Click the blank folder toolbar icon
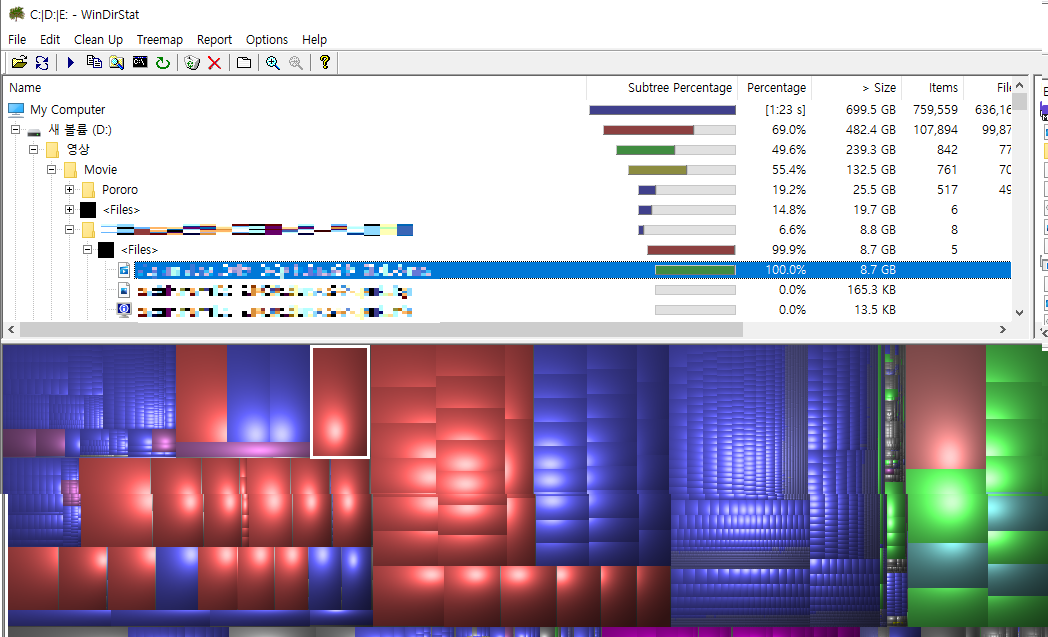Image resolution: width=1048 pixels, height=637 pixels. 244,62
